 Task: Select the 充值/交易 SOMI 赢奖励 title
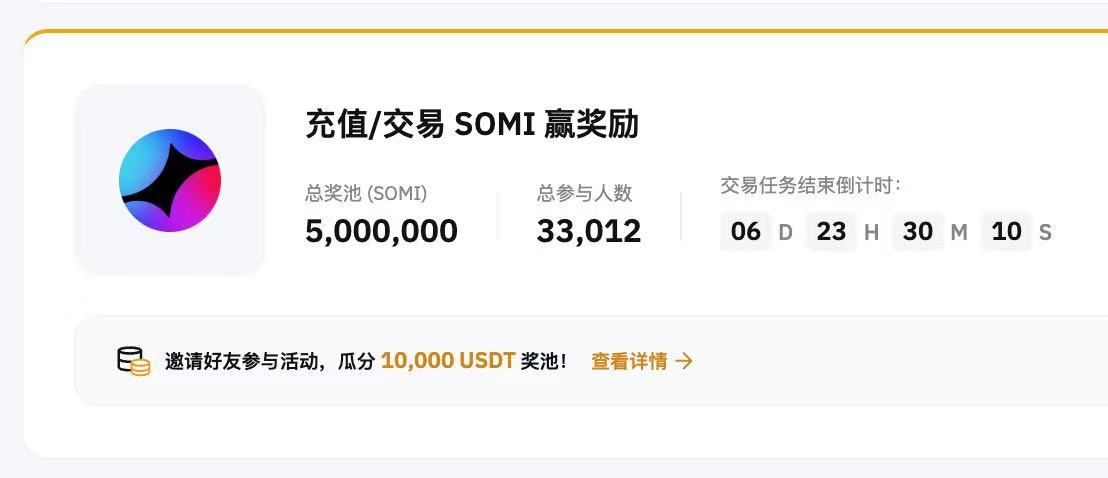pyautogui.click(x=472, y=124)
